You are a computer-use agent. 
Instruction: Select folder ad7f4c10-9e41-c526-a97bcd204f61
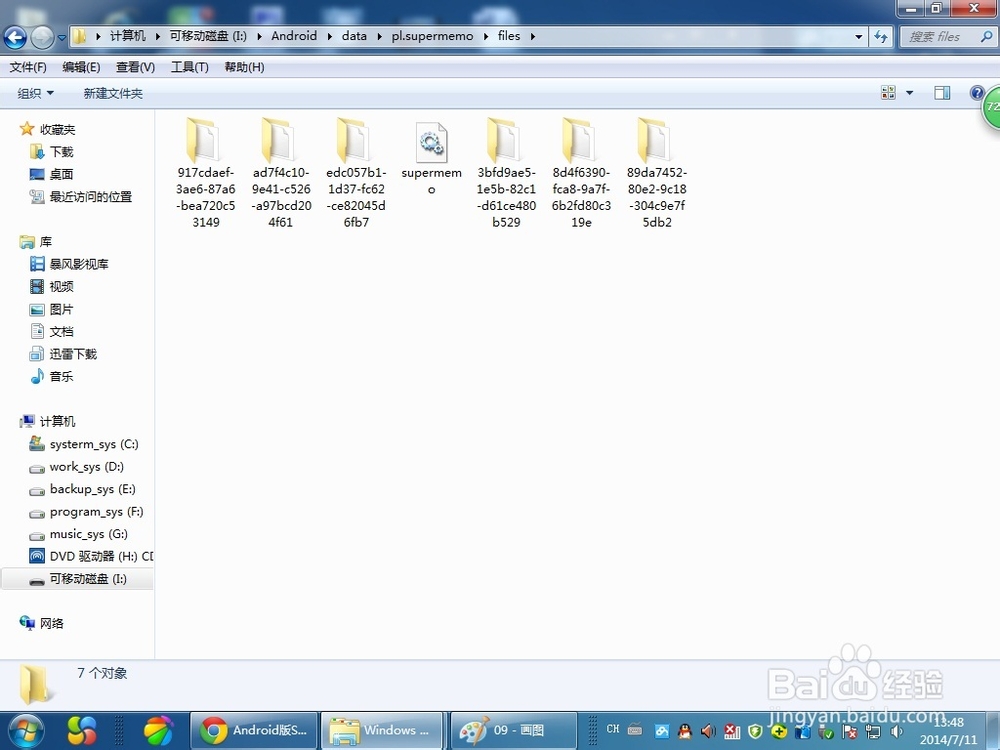[281, 173]
